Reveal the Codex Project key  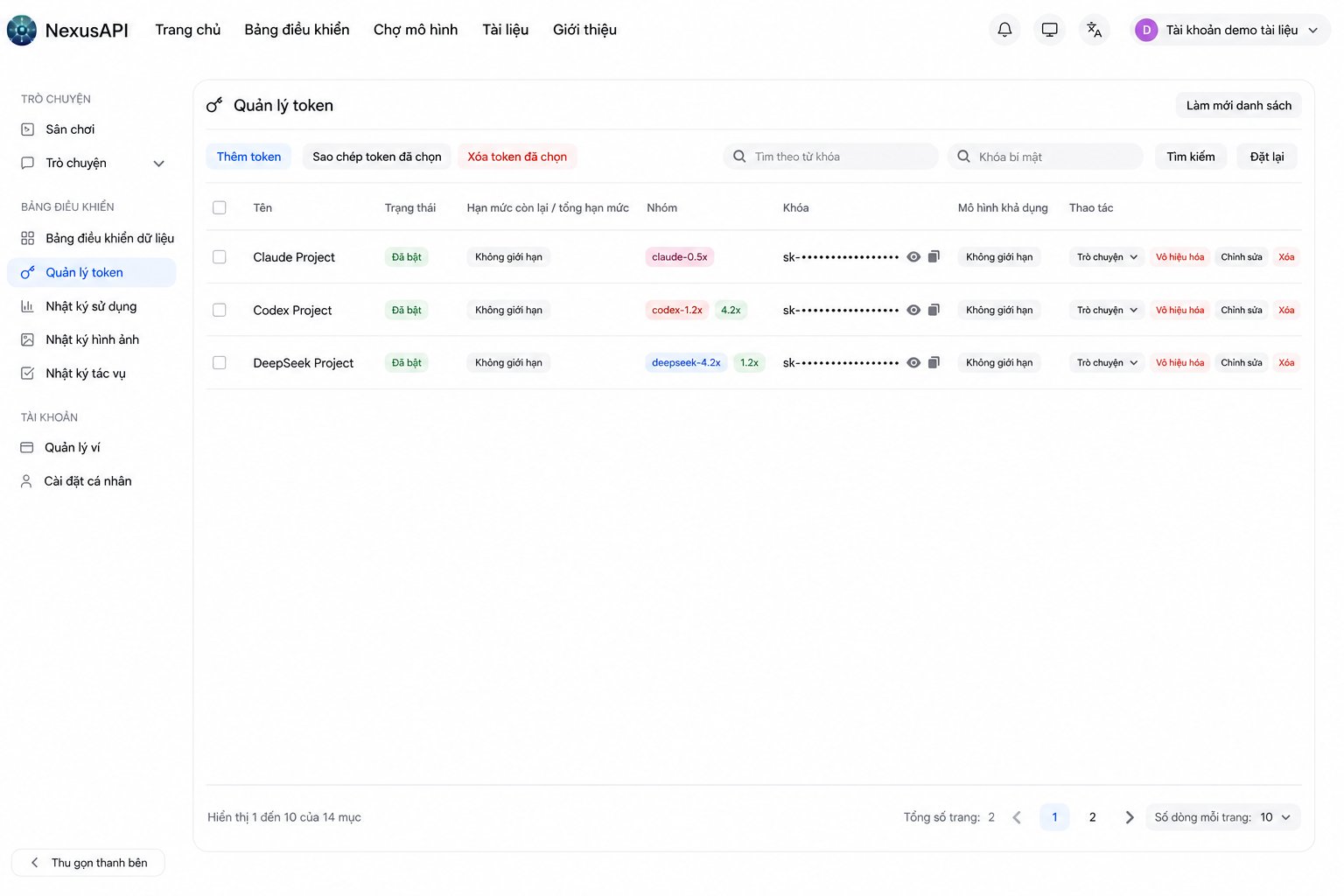pos(913,310)
